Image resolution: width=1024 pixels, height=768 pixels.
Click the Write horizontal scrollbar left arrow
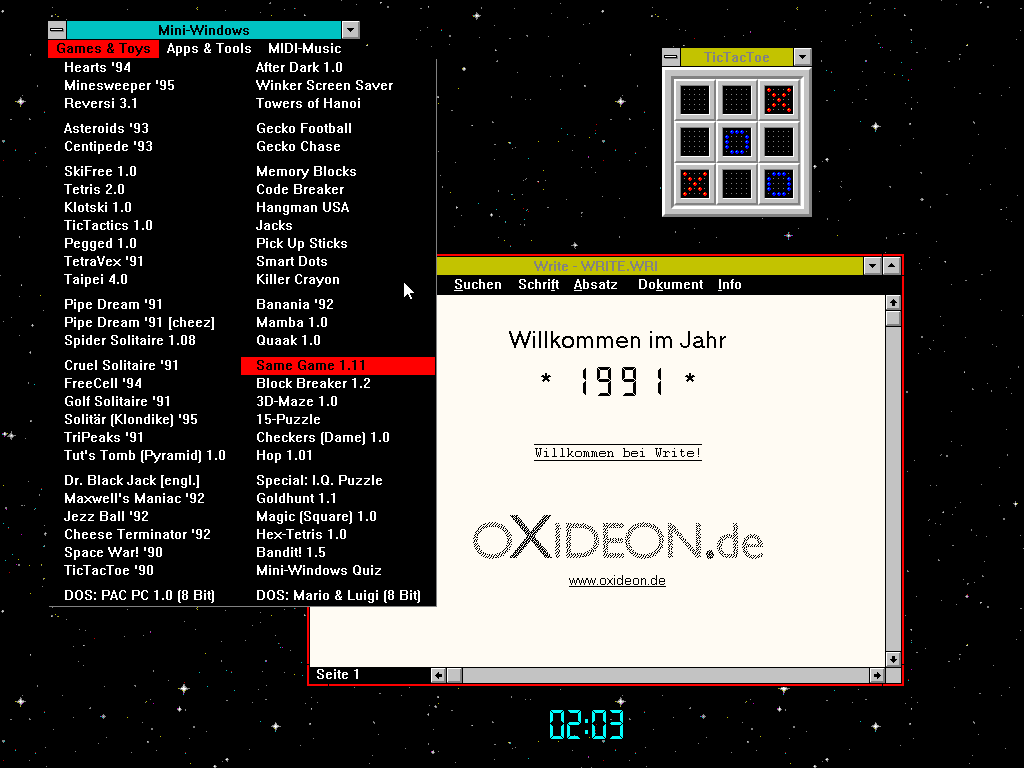[x=438, y=675]
